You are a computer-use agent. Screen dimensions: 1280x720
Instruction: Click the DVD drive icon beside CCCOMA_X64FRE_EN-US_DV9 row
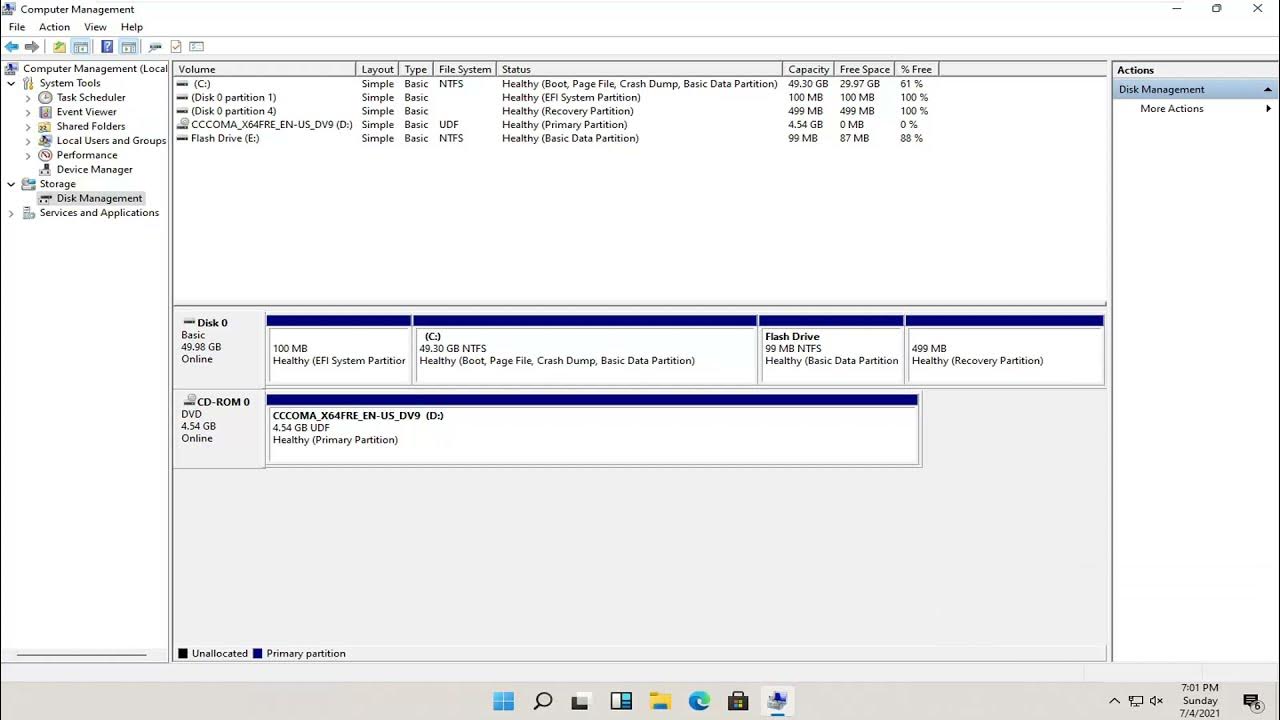(182, 125)
